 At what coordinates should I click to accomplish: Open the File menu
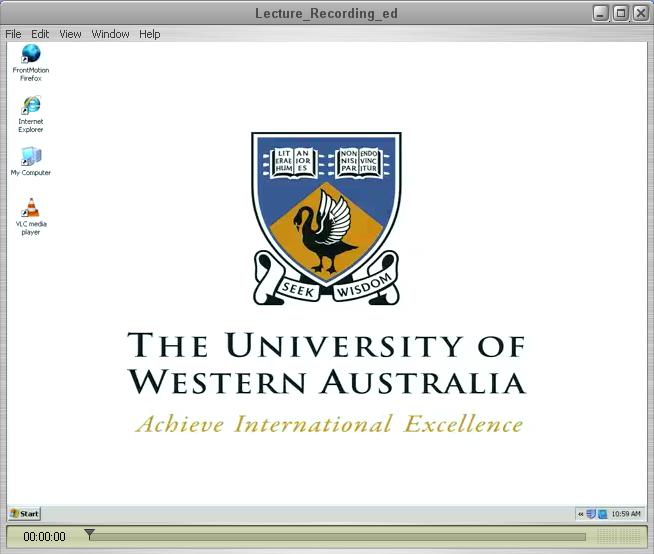[x=13, y=34]
